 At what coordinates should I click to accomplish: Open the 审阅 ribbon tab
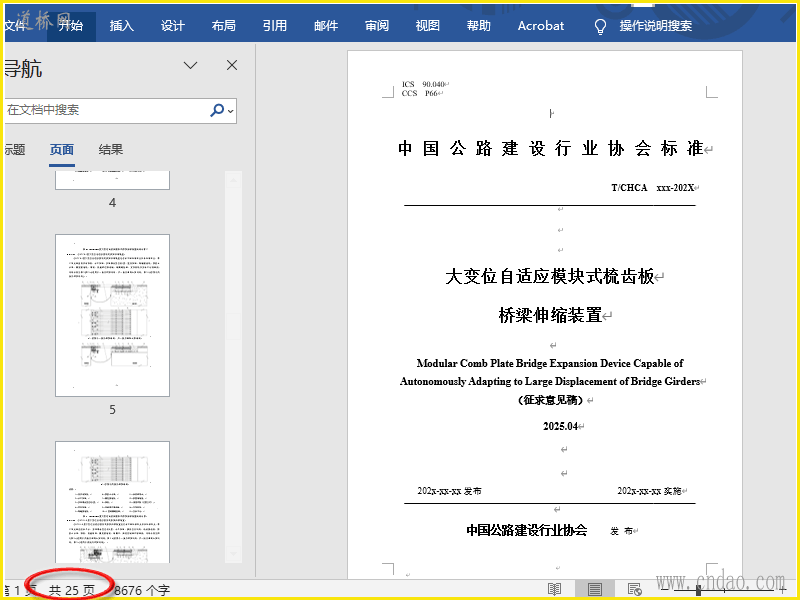(377, 26)
